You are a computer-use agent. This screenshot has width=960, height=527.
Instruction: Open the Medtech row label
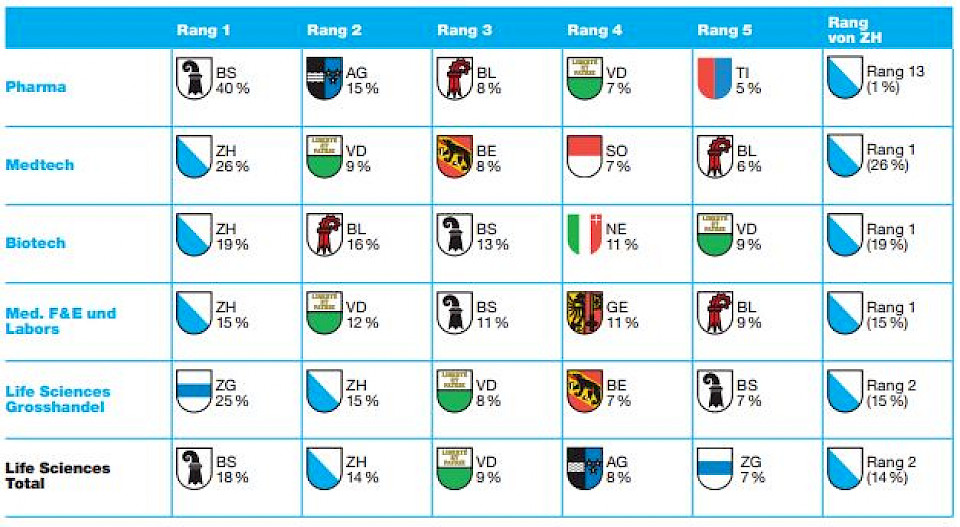pyautogui.click(x=40, y=165)
